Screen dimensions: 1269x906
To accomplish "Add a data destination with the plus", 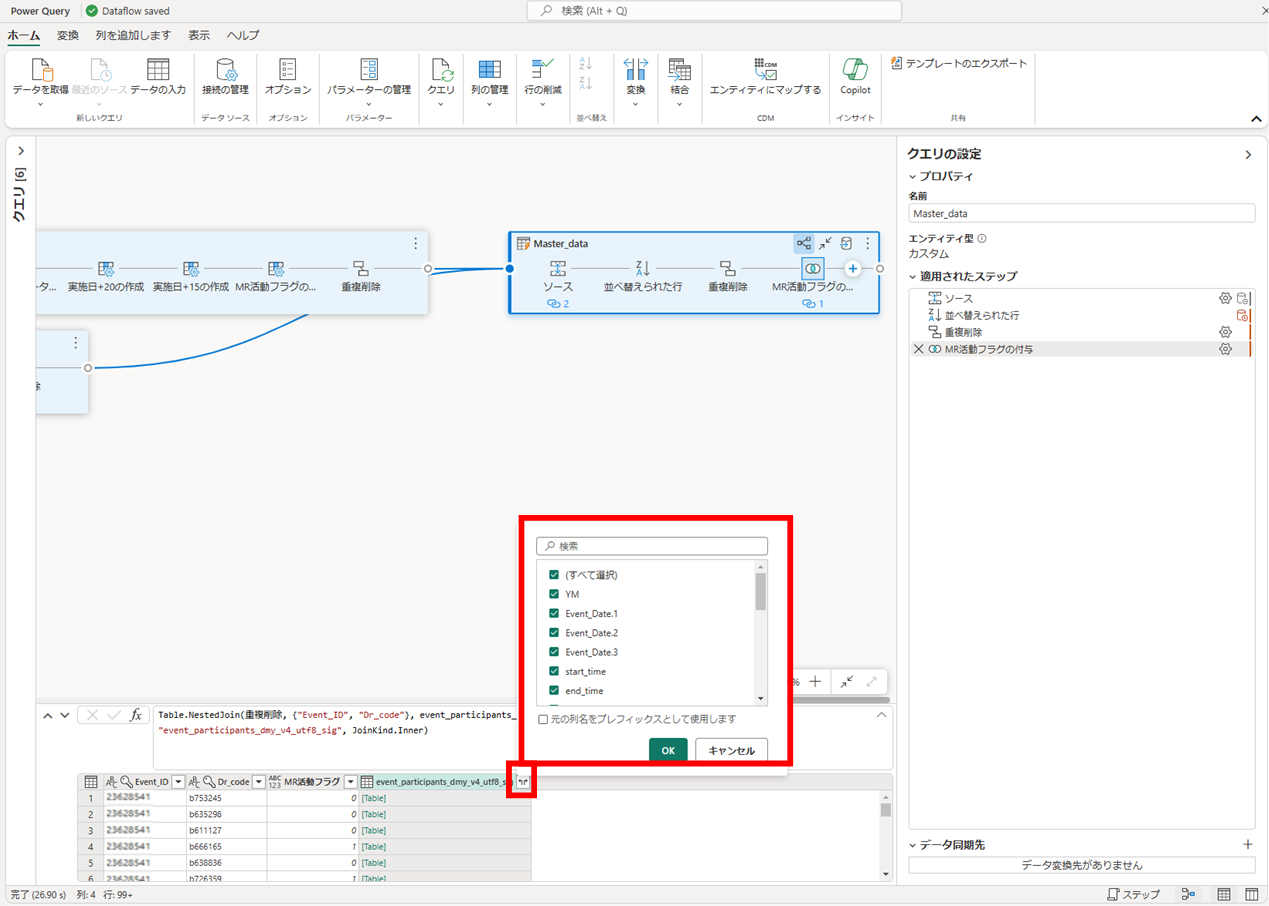I will coord(1247,845).
